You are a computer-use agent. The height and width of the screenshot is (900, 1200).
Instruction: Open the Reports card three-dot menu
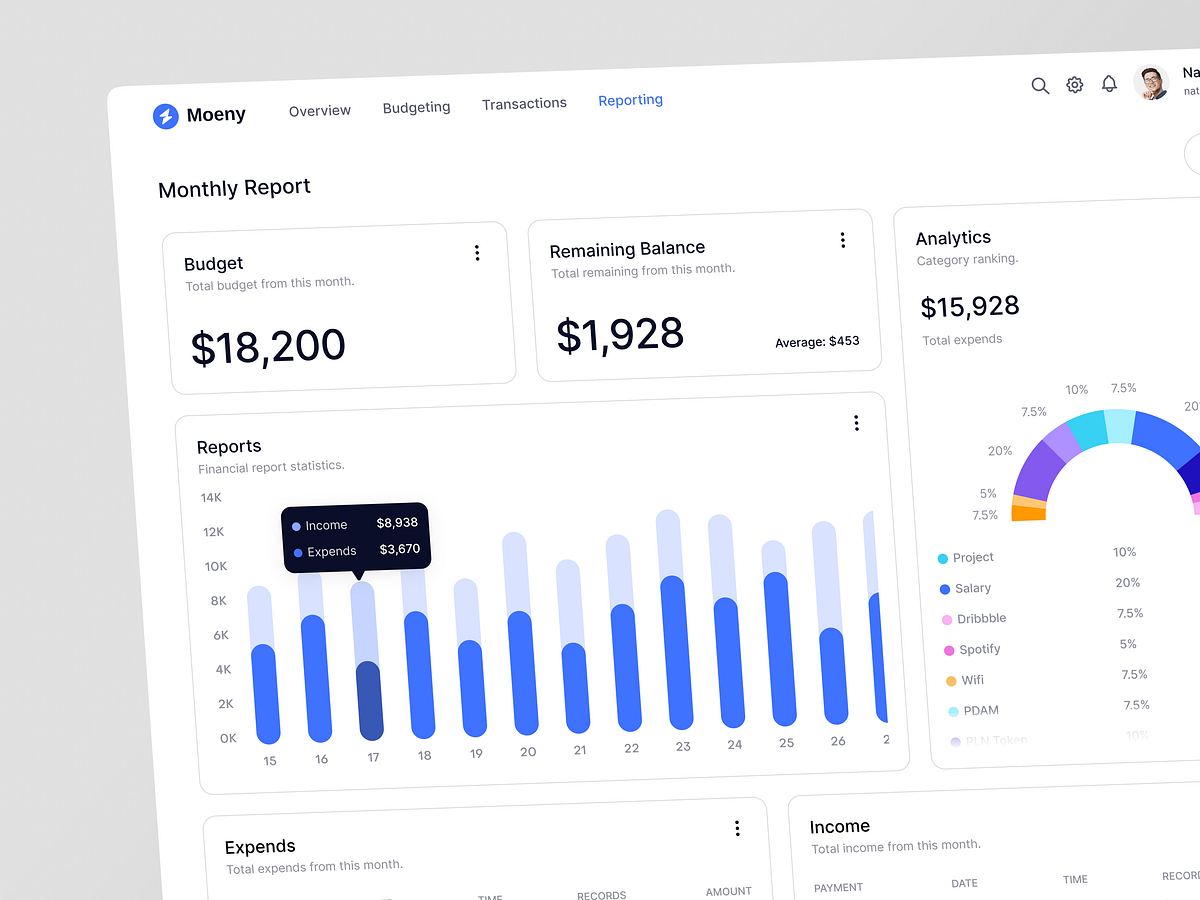857,423
